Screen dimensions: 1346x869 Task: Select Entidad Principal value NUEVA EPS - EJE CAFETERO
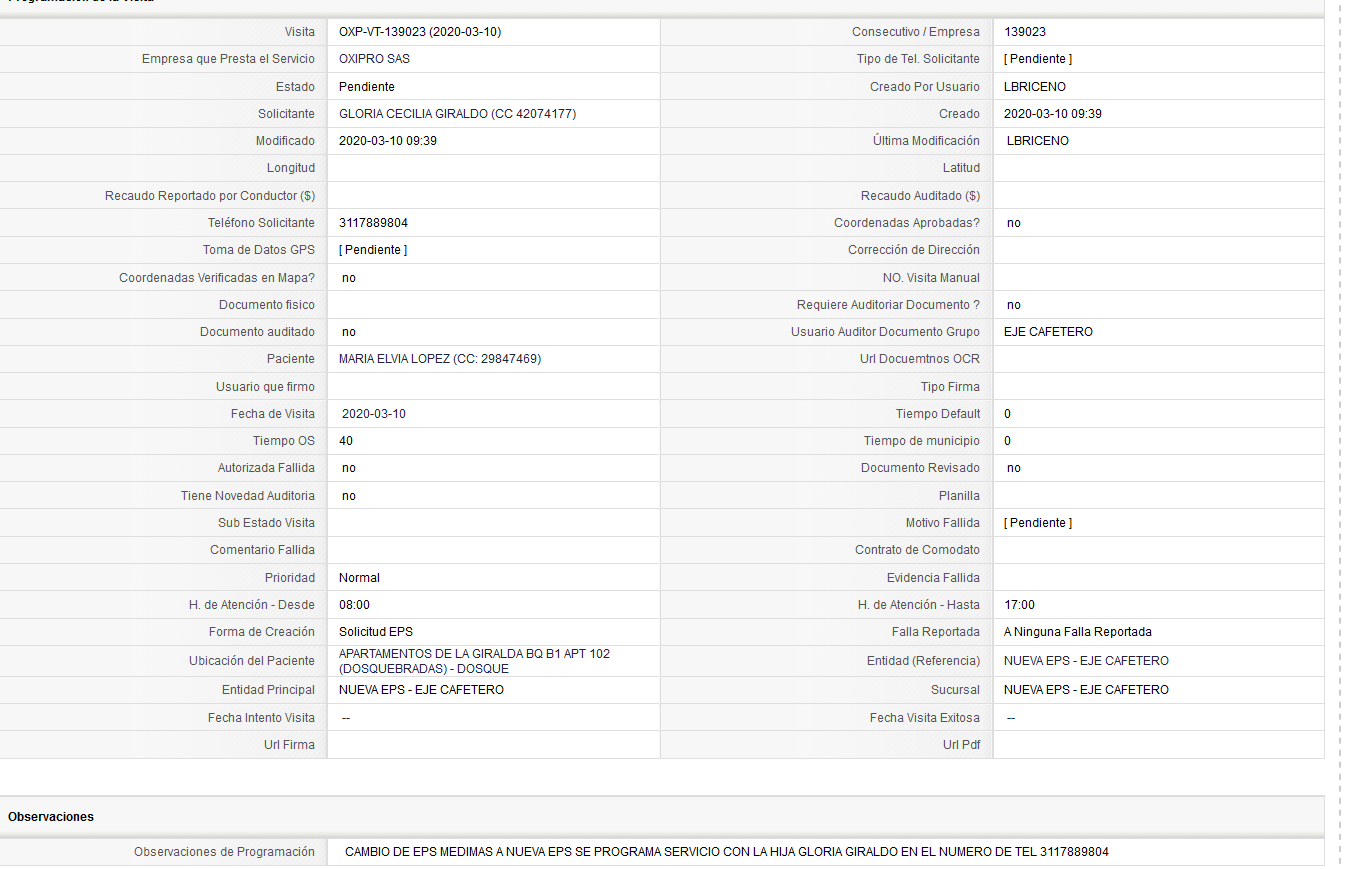[421, 690]
